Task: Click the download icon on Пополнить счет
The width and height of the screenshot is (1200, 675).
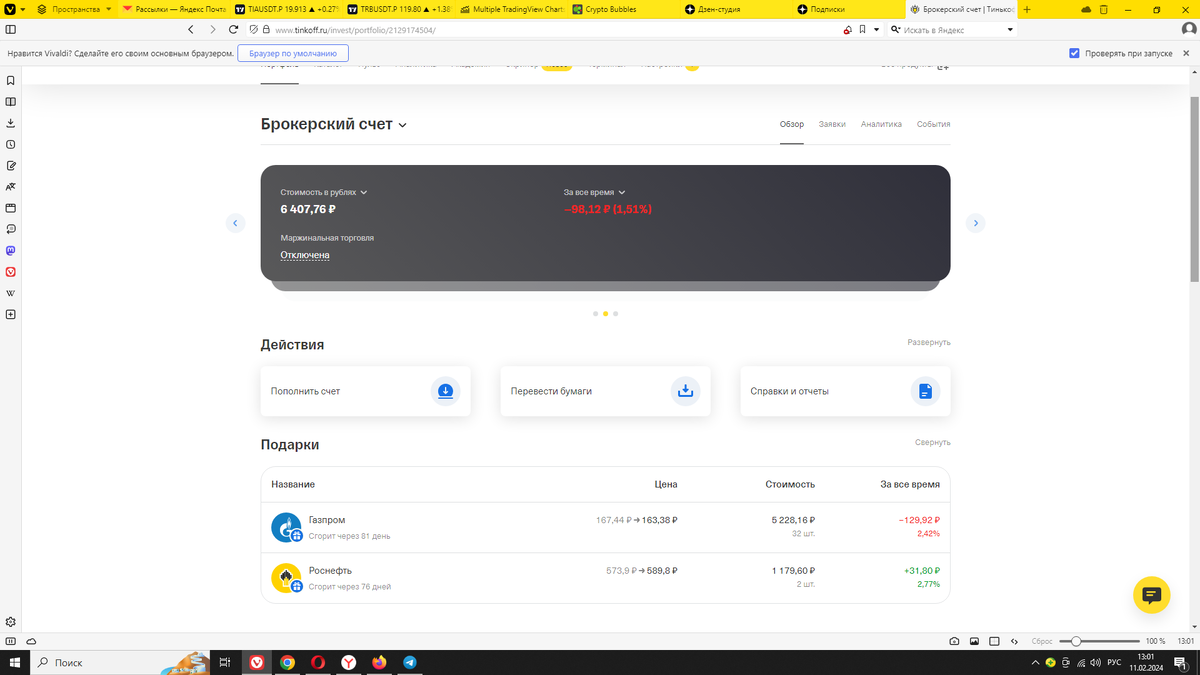Action: point(446,391)
